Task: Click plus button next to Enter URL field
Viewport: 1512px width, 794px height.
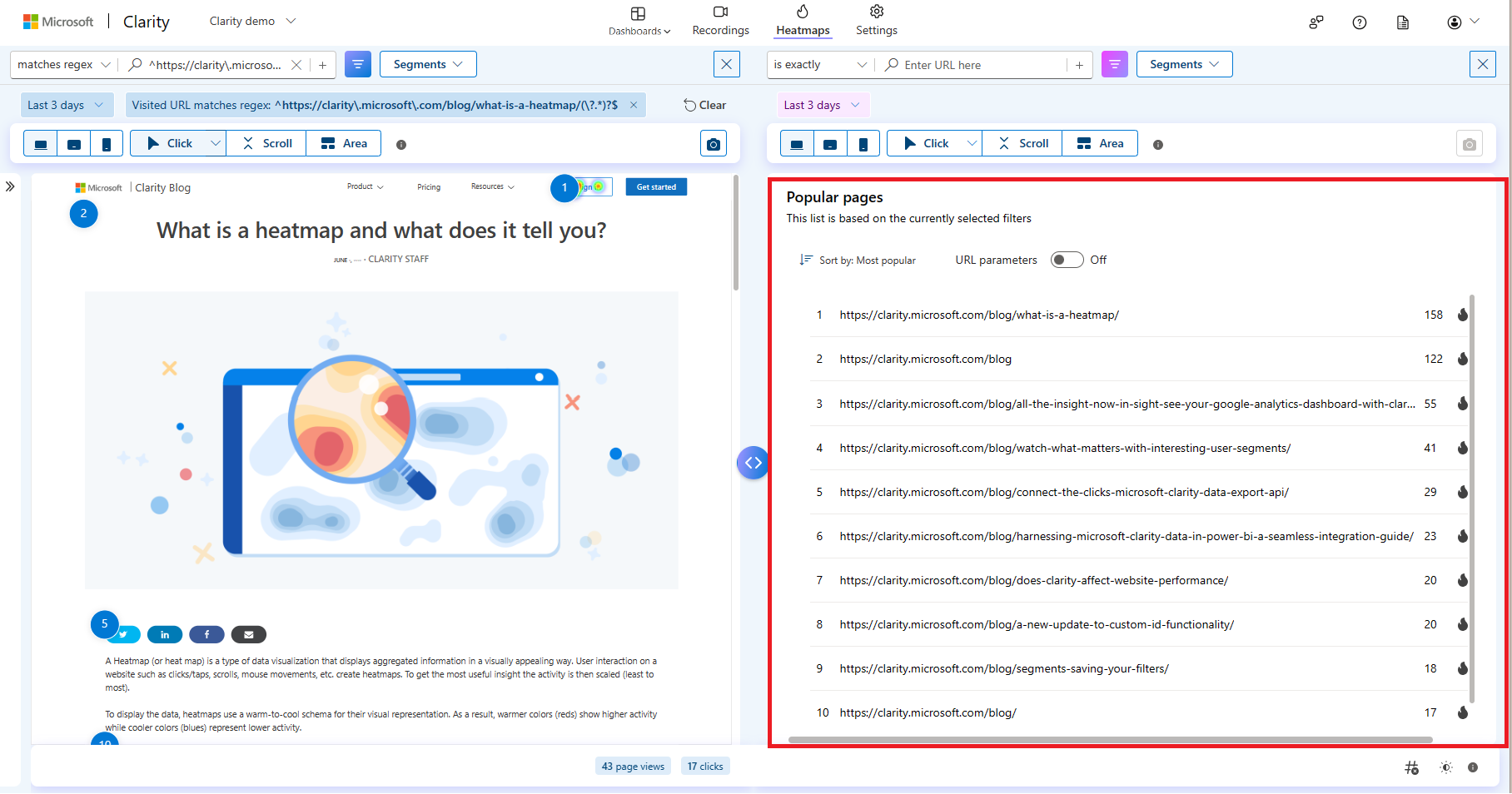Action: point(1079,65)
